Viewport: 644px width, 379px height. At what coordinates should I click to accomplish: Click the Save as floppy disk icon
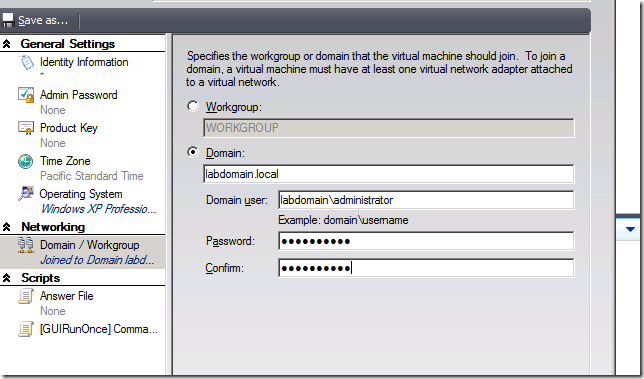tap(8, 21)
